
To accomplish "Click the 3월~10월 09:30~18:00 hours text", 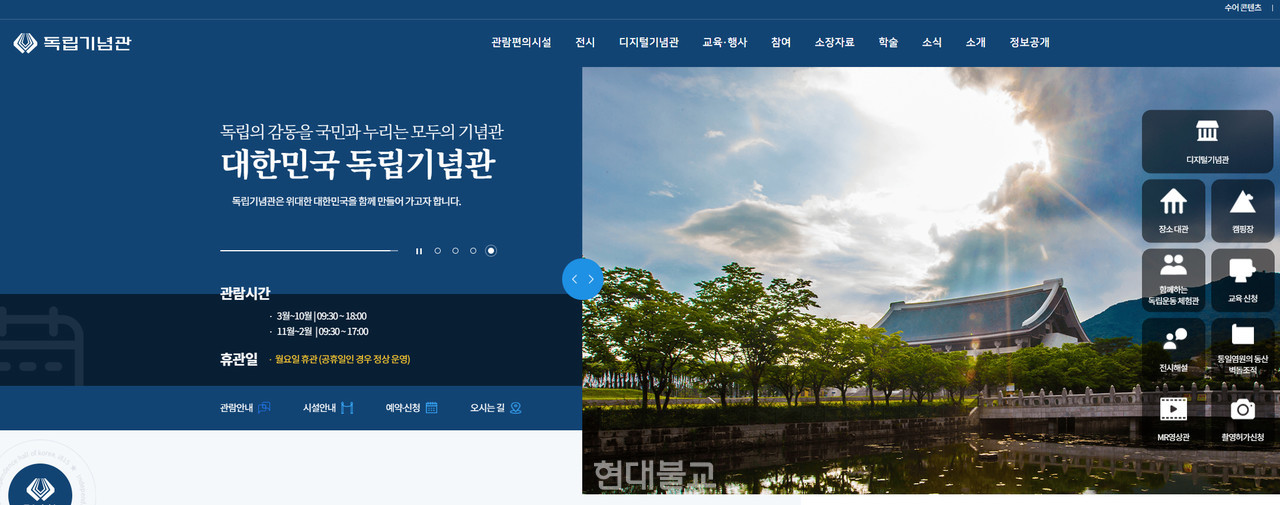I will (x=321, y=316).
